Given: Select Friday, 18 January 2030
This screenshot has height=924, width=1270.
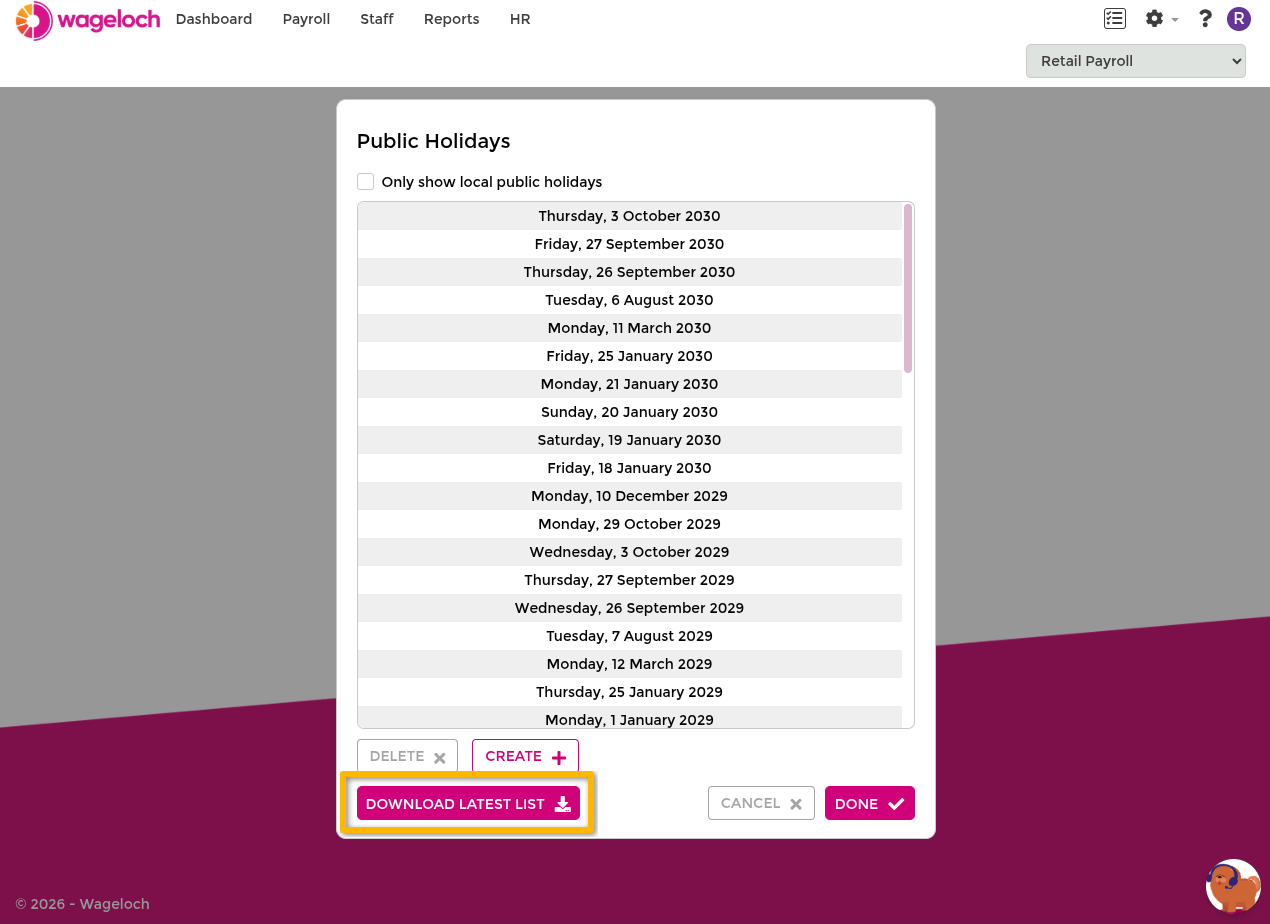Looking at the screenshot, I should click(630, 468).
